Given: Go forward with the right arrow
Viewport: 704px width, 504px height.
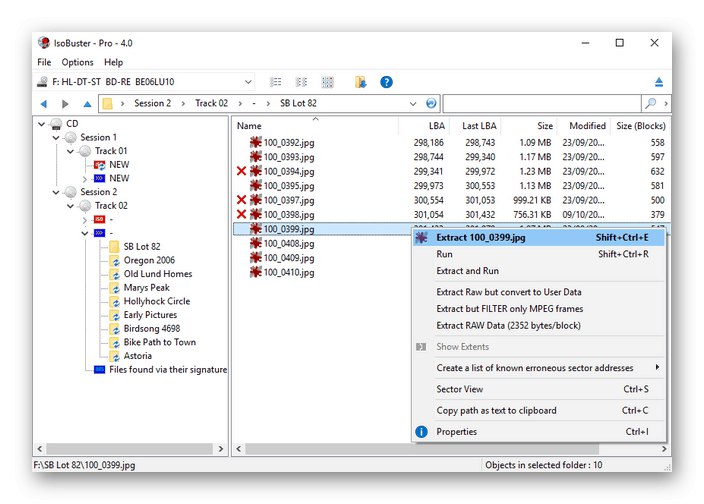Looking at the screenshot, I should [x=65, y=104].
